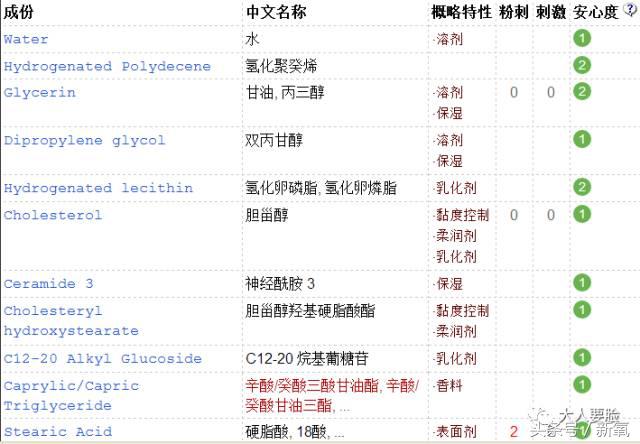Click the green safety badge for Cholesterol
The width and height of the screenshot is (640, 444).
pos(582,214)
